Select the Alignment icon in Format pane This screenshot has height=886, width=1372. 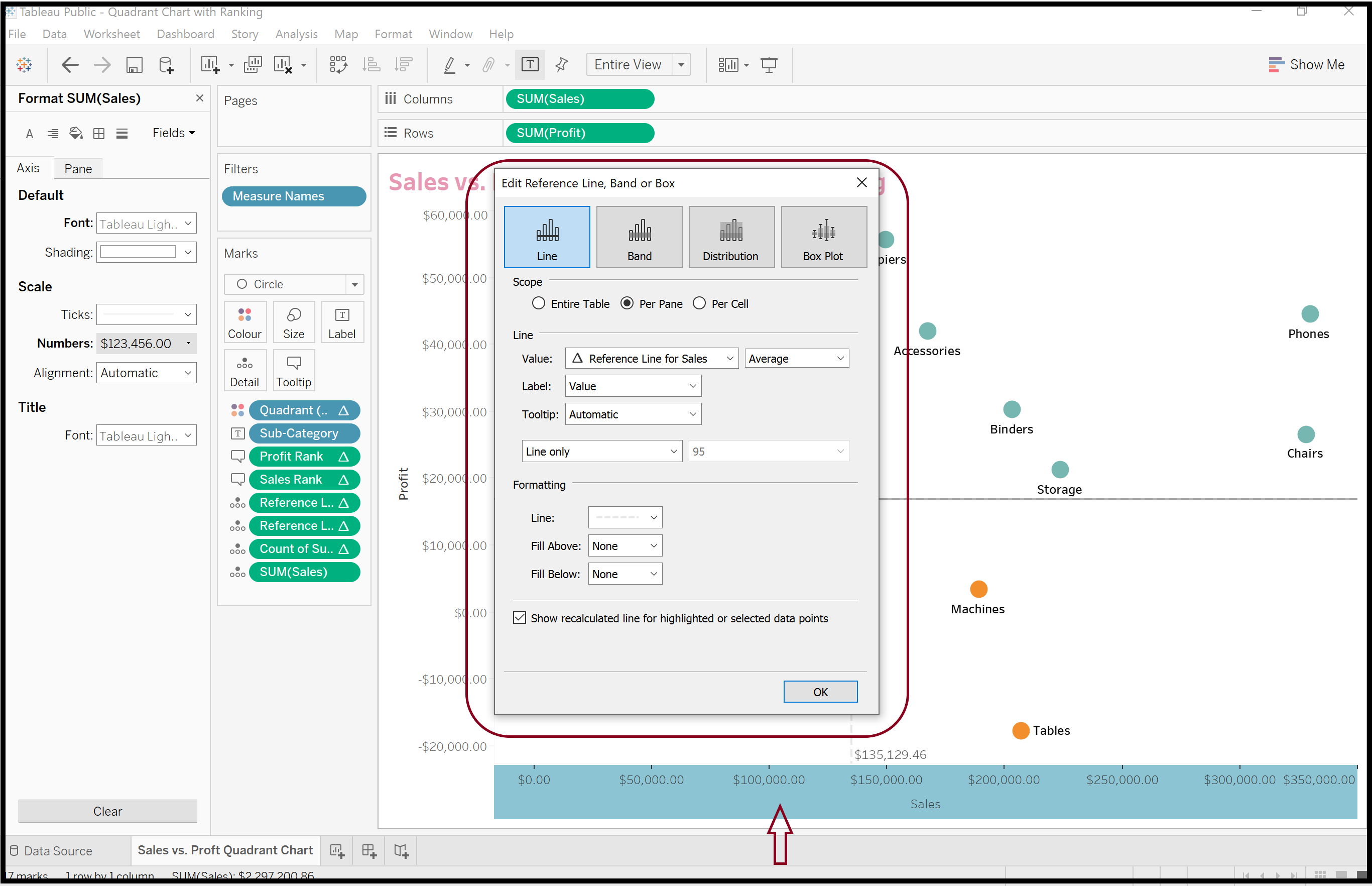click(x=52, y=134)
